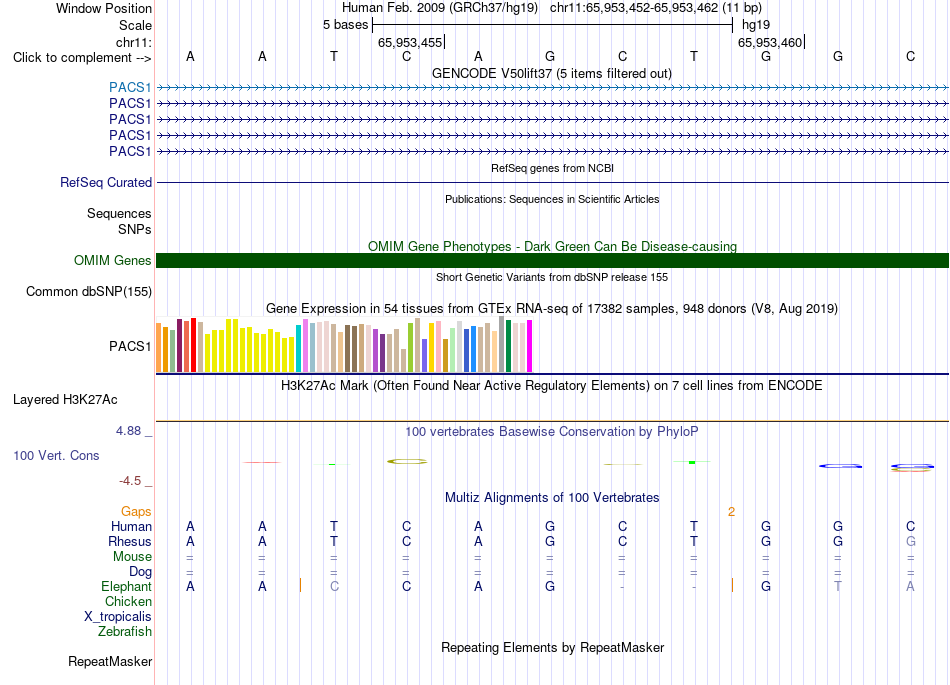Click the Dog species label
950x685 pixels.
(140, 572)
